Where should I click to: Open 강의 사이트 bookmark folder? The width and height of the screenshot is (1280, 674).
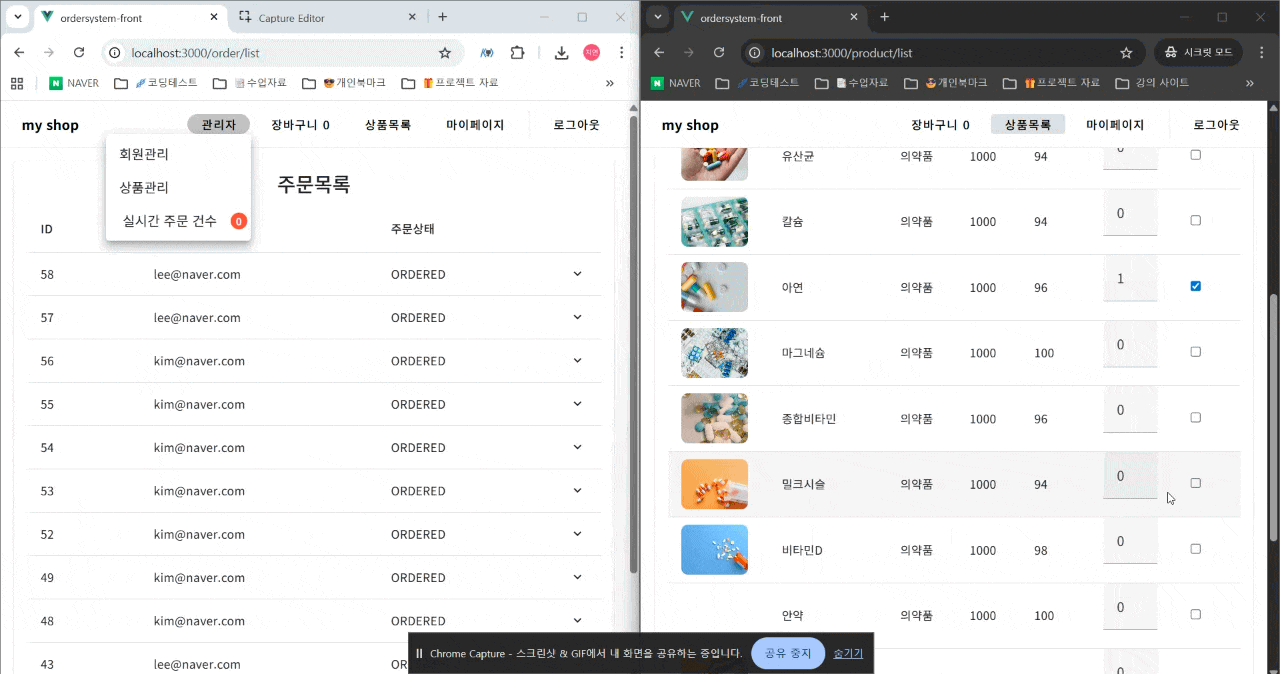tap(1152, 83)
